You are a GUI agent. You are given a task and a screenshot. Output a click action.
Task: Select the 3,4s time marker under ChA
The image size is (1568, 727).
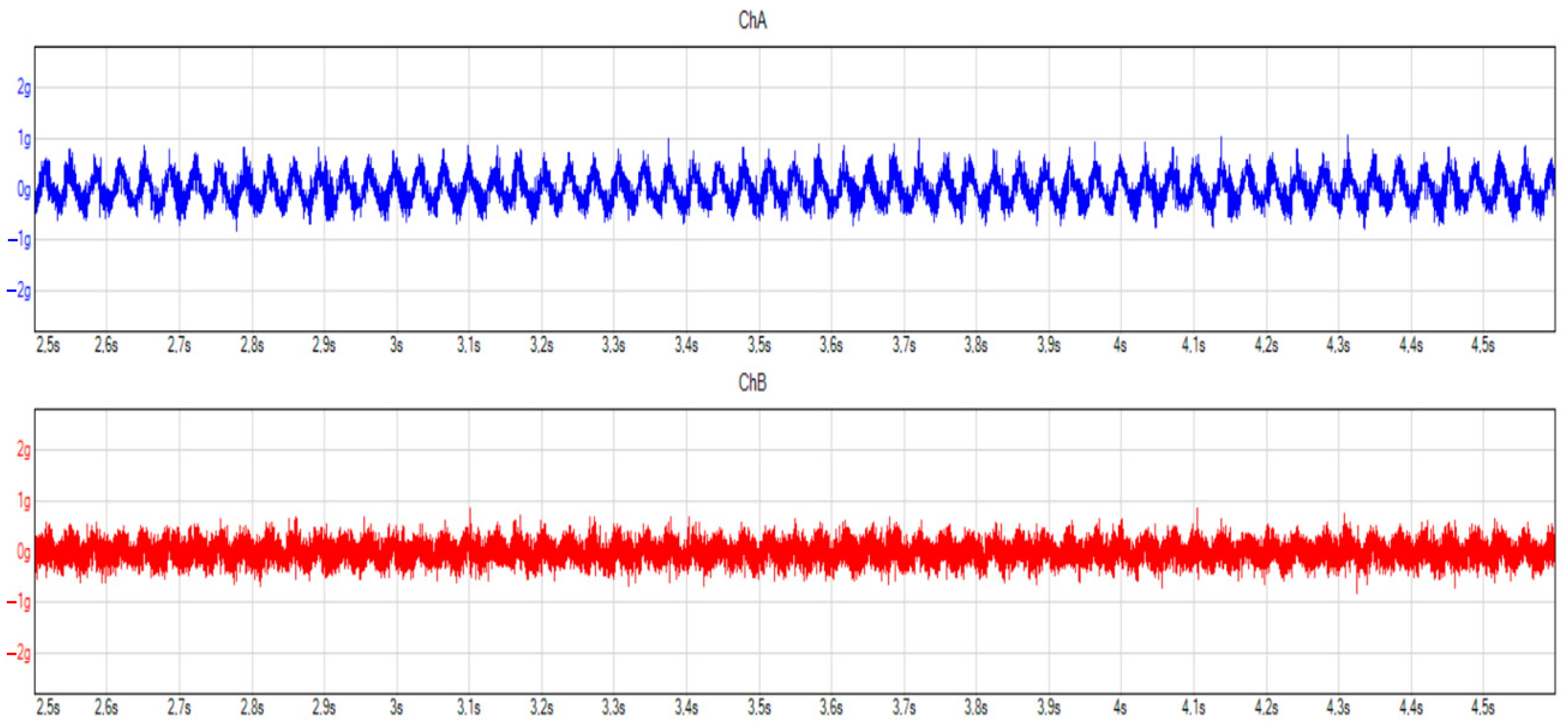[x=686, y=346]
